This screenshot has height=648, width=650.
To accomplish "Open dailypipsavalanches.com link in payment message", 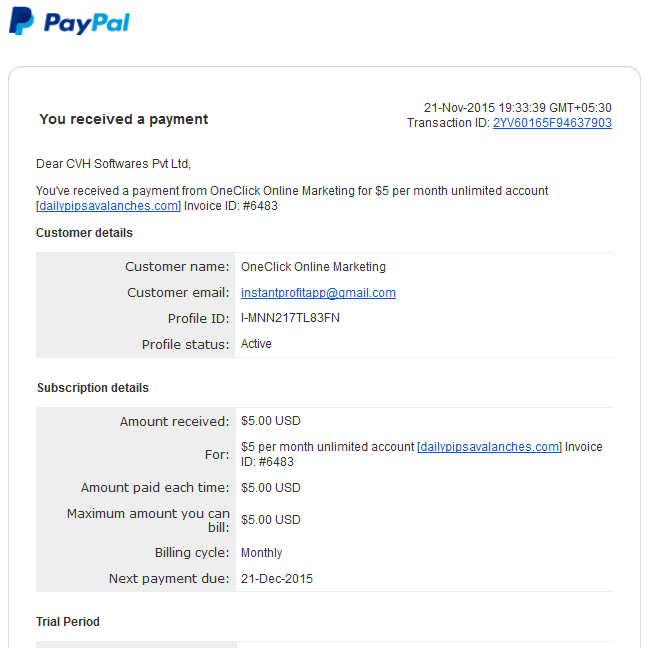I will tap(109, 206).
